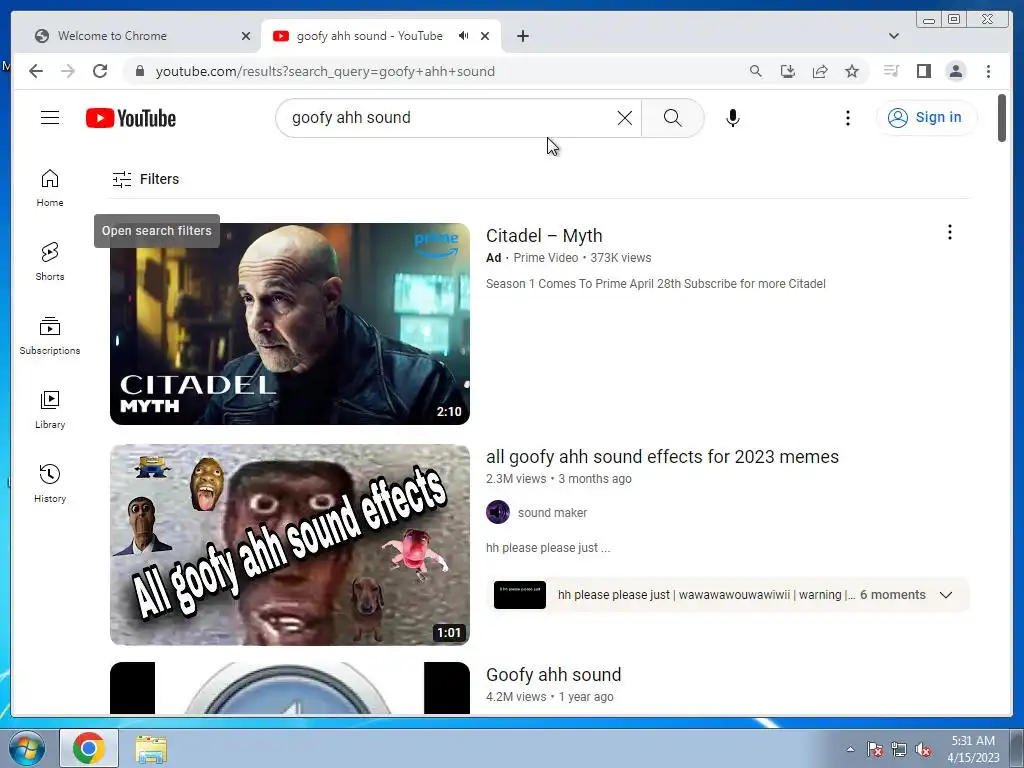The height and width of the screenshot is (768, 1024).
Task: Go to Home in the sidebar
Action: click(x=50, y=188)
